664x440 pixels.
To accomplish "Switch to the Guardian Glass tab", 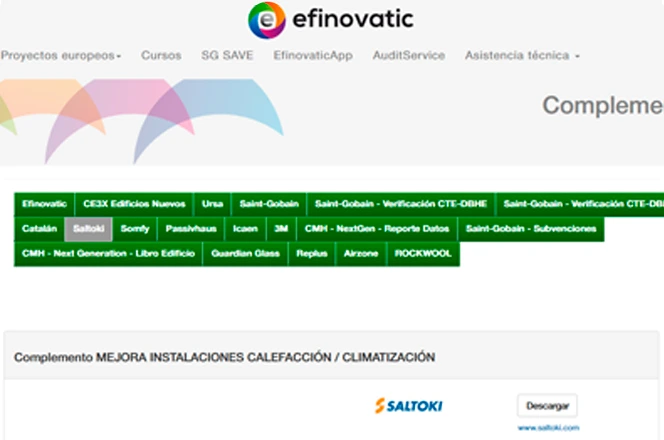I will click(245, 254).
